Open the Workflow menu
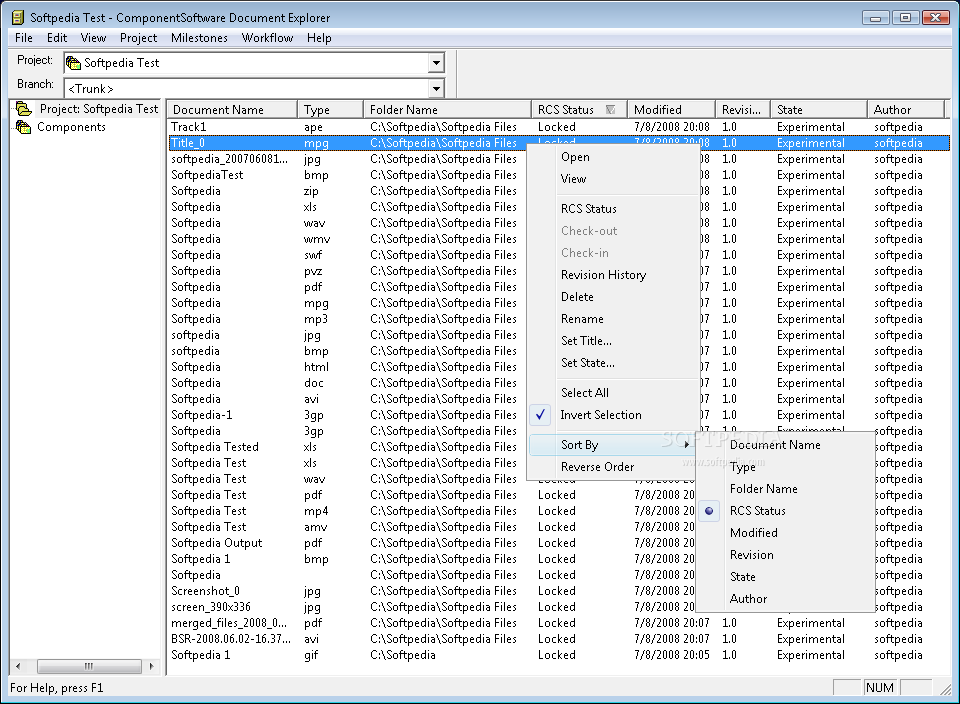 point(267,38)
